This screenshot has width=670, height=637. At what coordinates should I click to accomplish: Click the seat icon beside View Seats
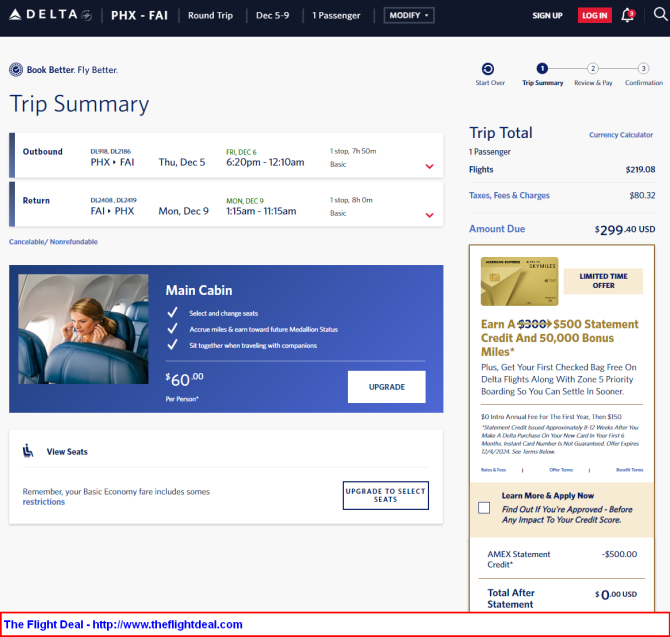[x=28, y=451]
